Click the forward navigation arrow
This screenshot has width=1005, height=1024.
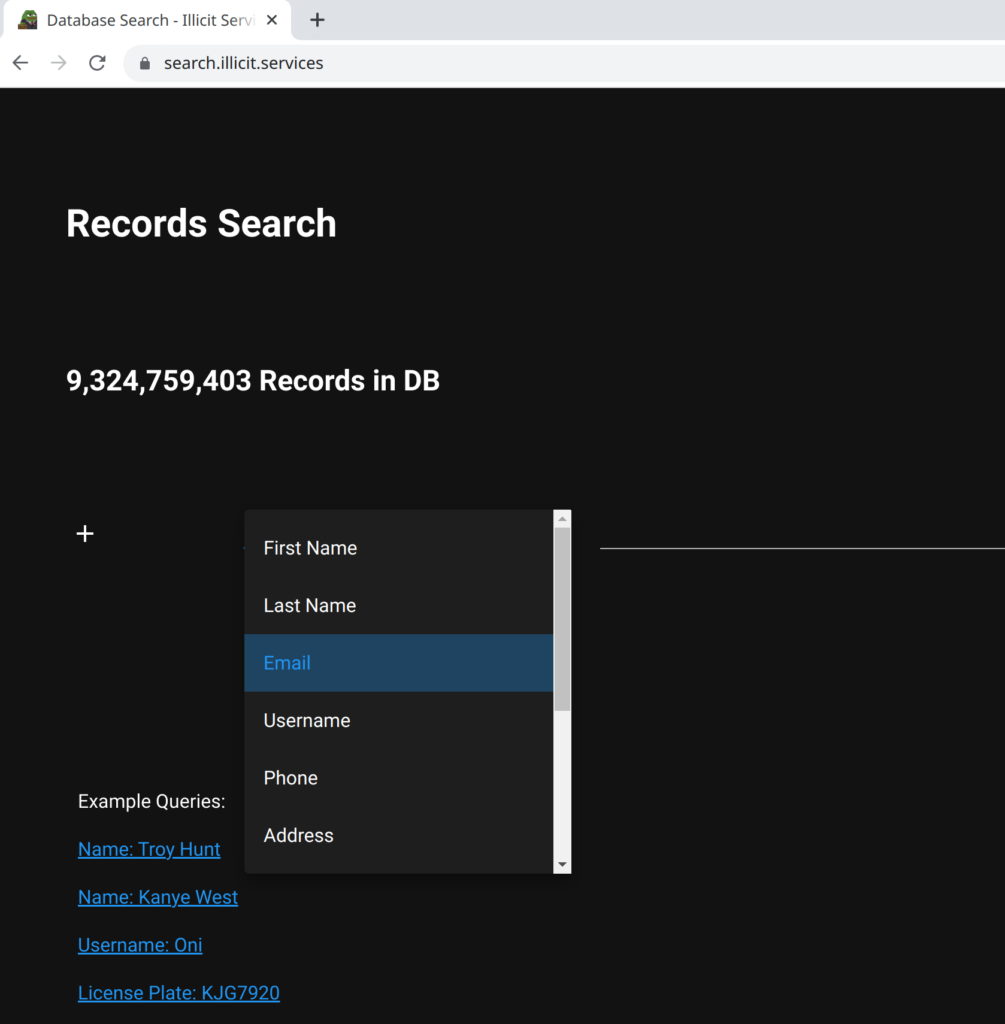pyautogui.click(x=58, y=62)
